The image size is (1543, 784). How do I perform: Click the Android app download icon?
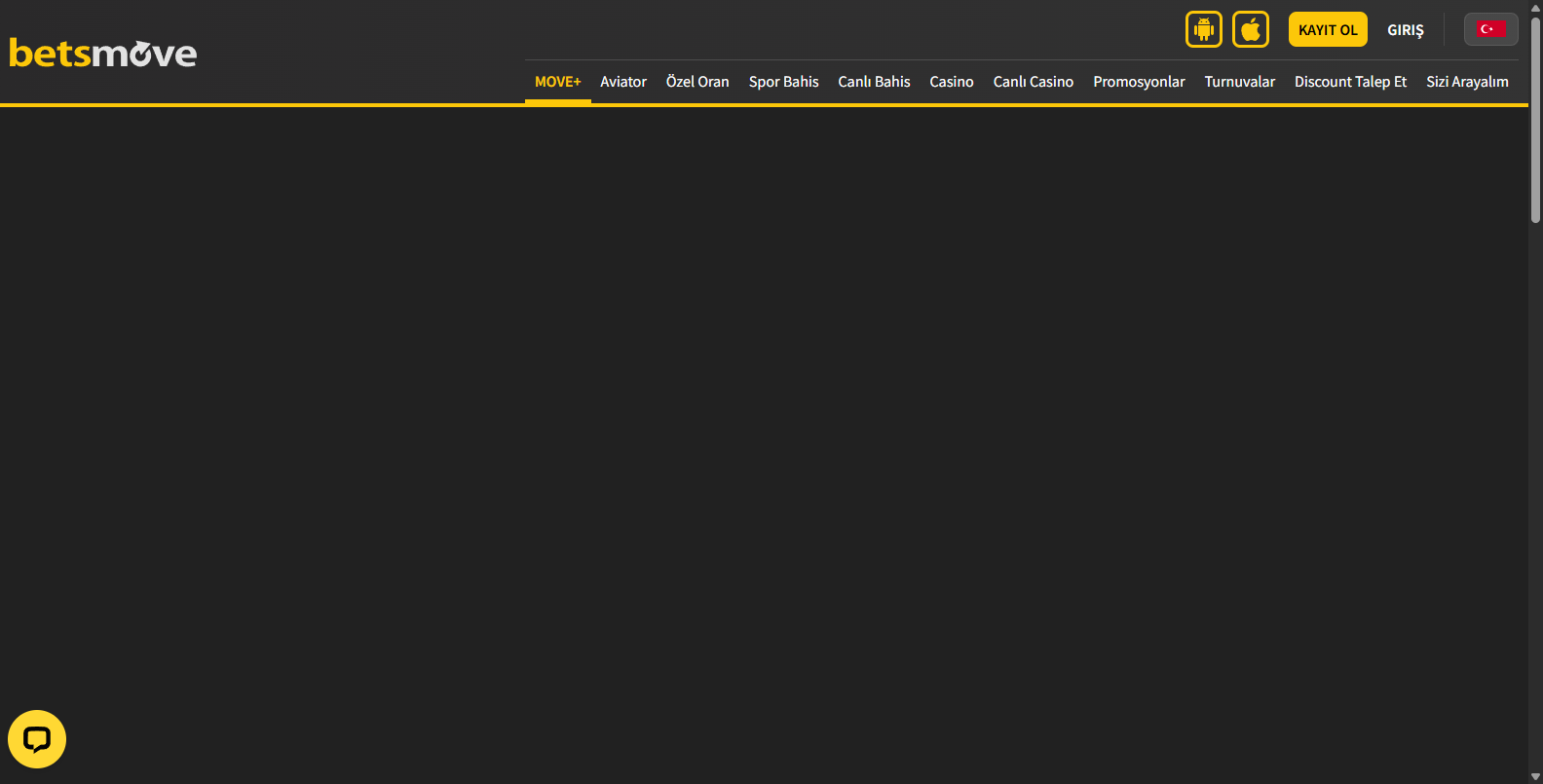(1204, 29)
